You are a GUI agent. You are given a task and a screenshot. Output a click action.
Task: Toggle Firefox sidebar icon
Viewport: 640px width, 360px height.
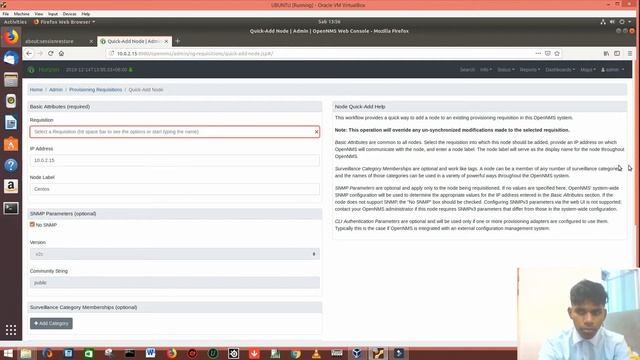617,53
